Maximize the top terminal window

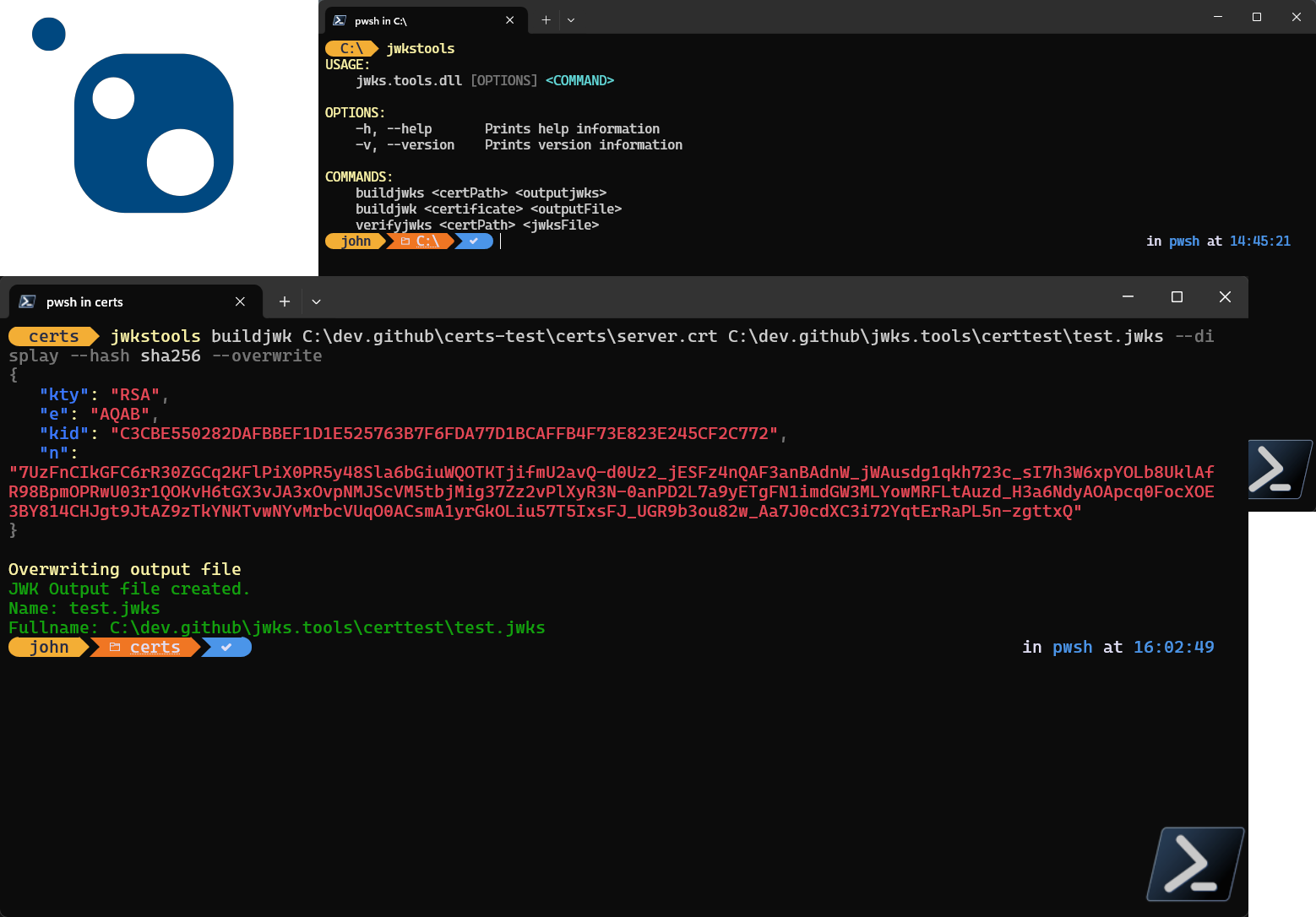(1257, 17)
